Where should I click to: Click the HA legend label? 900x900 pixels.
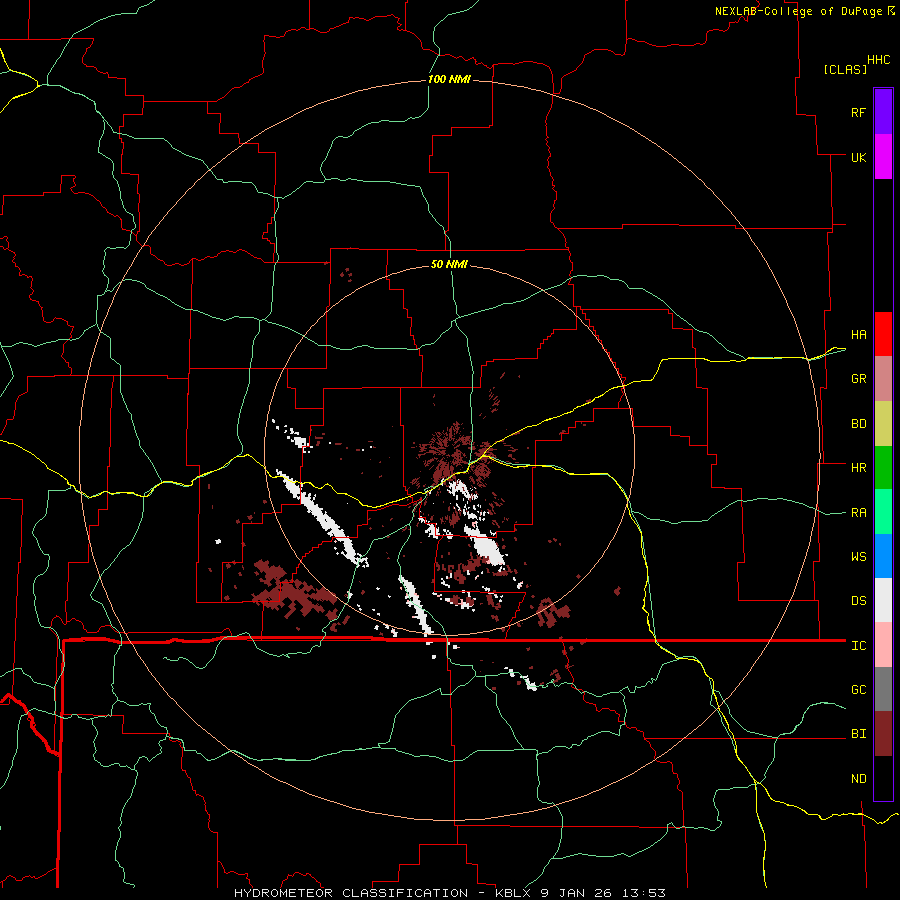click(x=858, y=335)
